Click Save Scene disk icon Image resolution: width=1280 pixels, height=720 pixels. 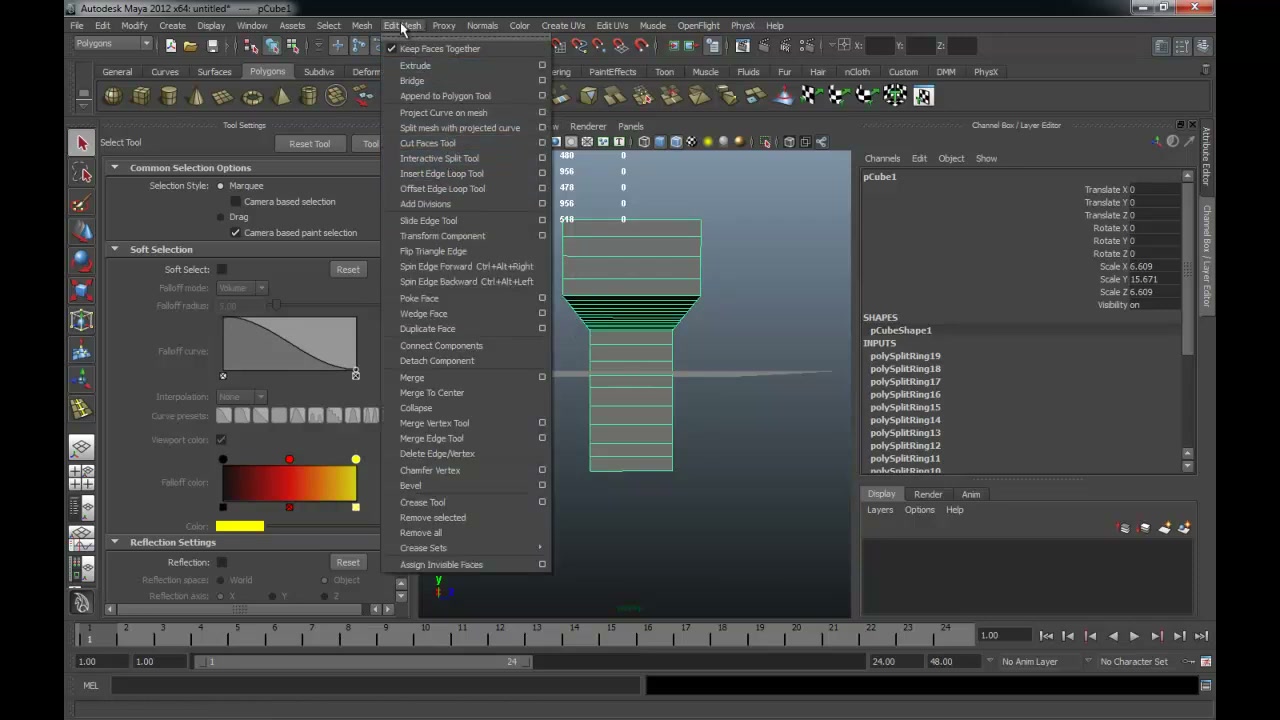(212, 45)
